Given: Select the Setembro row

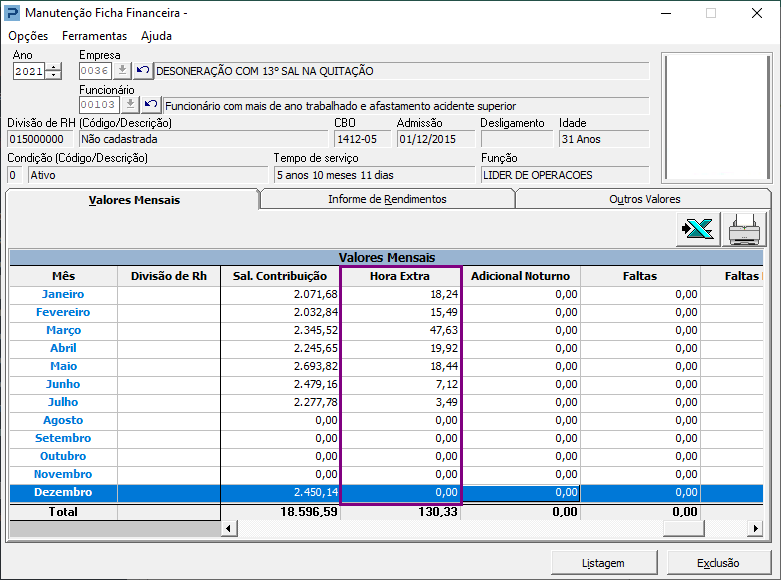Looking at the screenshot, I should coord(386,438).
